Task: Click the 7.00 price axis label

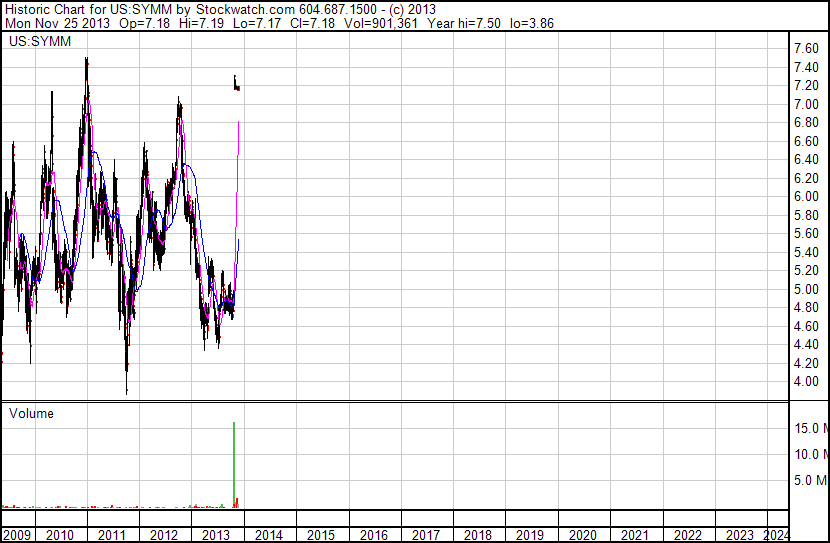Action: pos(806,104)
